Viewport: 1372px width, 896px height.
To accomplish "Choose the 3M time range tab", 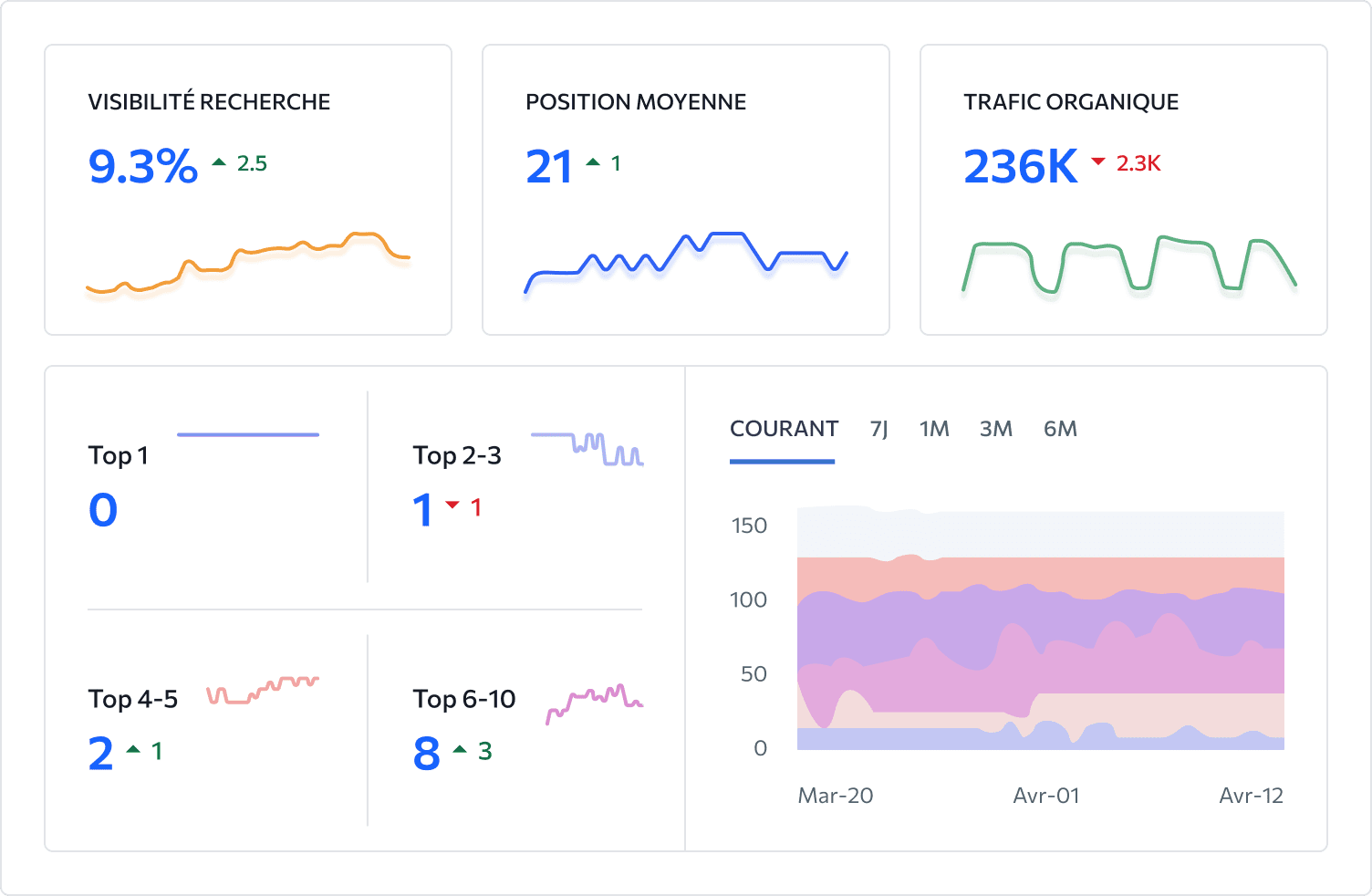I will click(996, 429).
